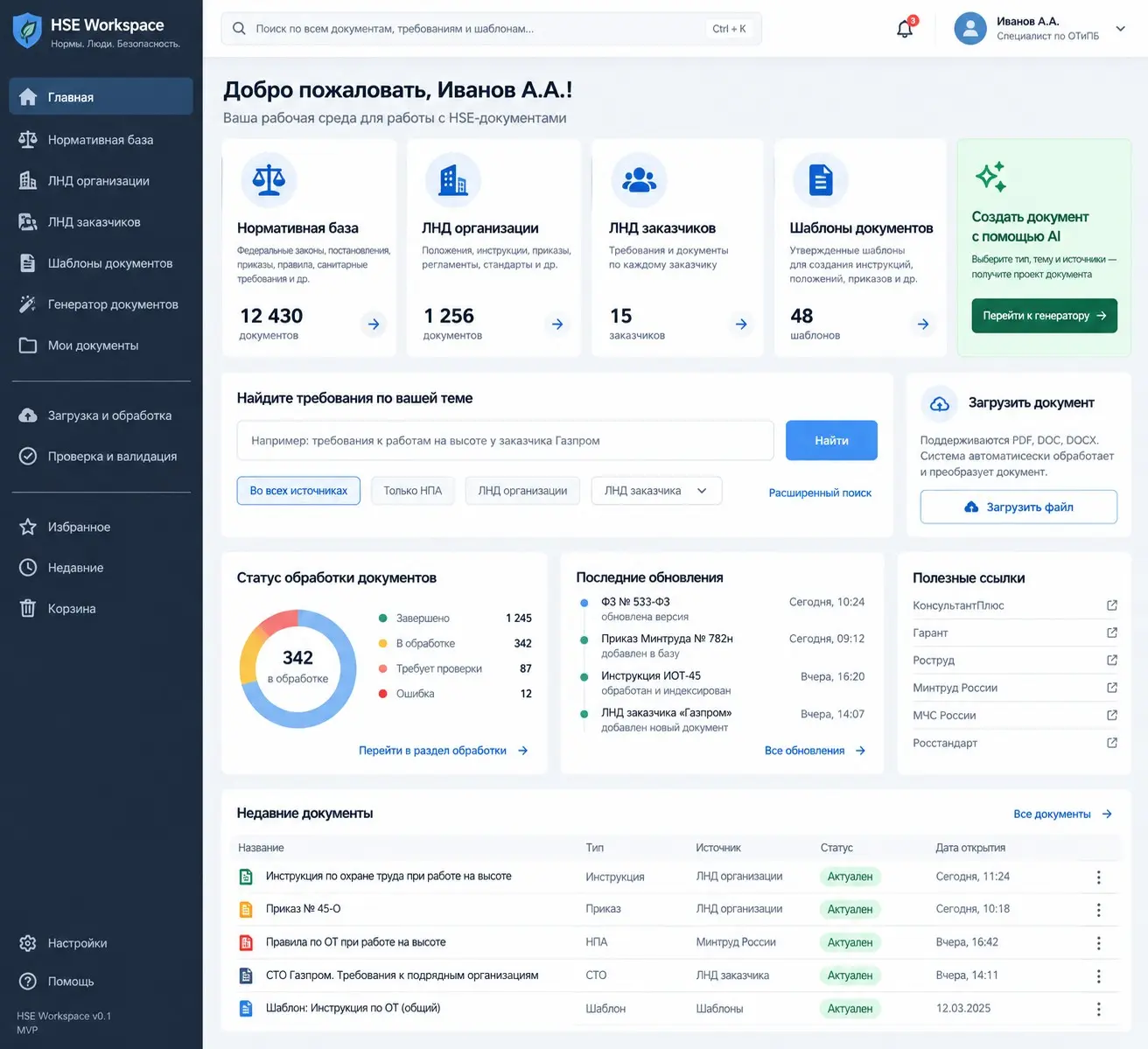Open the Гарант external link icon
The width and height of the screenshot is (1148, 1049).
[1112, 633]
